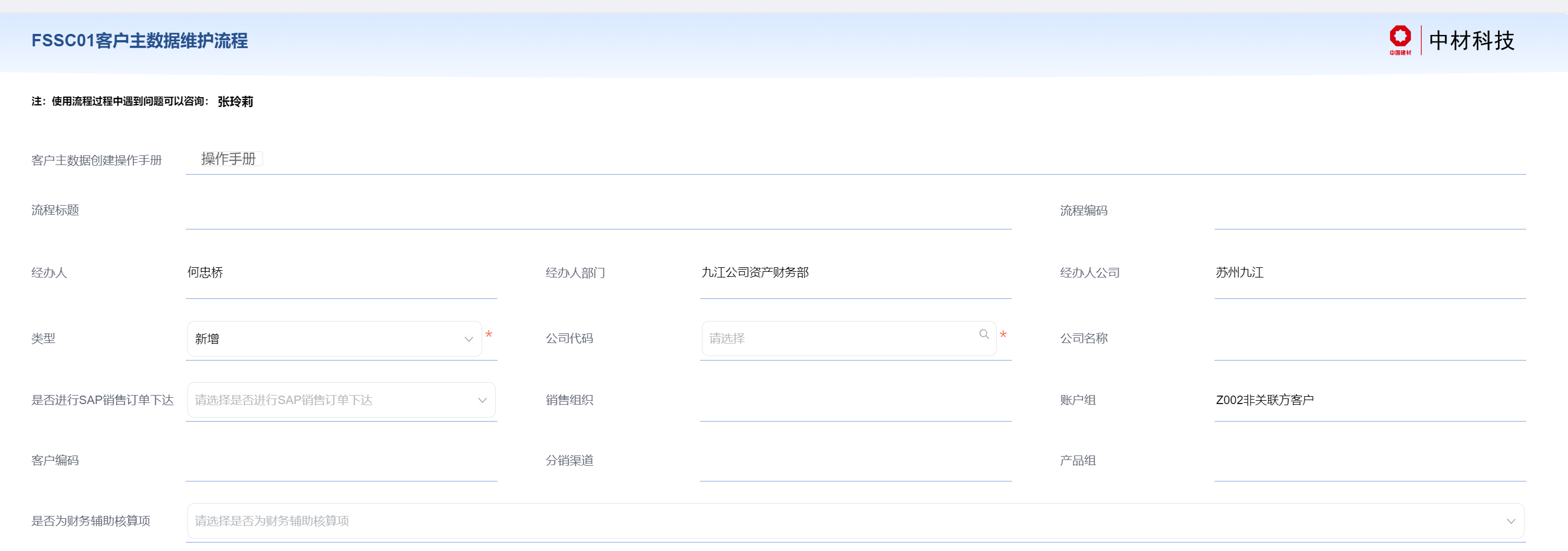The width and height of the screenshot is (1568, 551).
Task: Click the 流程标题 input field
Action: [x=599, y=211]
